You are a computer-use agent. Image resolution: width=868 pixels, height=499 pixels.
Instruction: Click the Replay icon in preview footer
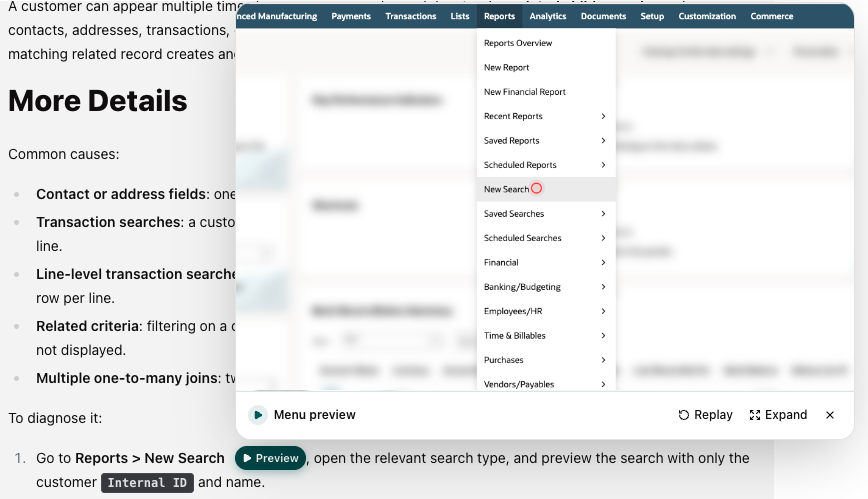tap(684, 415)
